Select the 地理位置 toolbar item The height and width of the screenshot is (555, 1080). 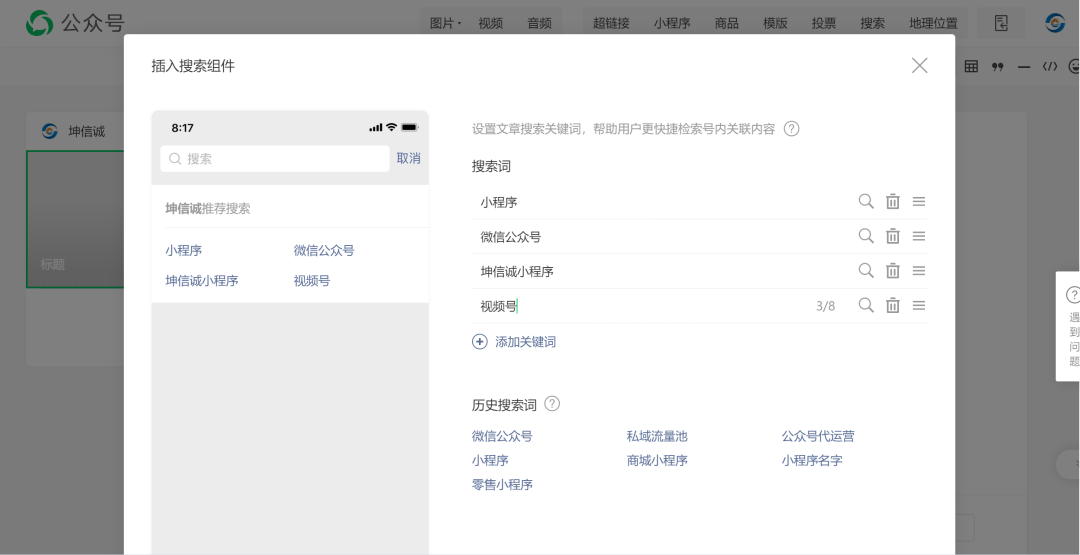933,23
